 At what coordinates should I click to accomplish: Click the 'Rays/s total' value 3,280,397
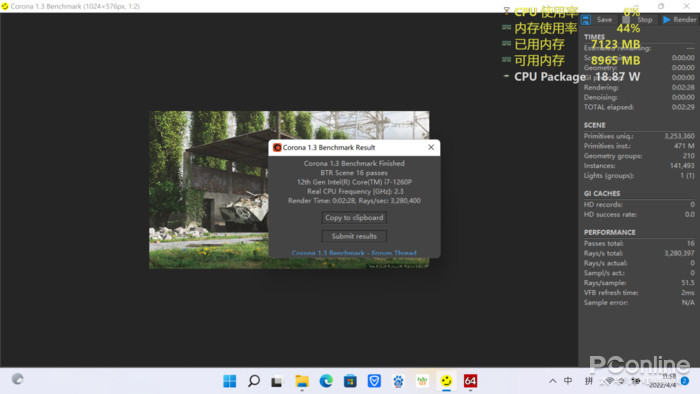pyautogui.click(x=679, y=253)
